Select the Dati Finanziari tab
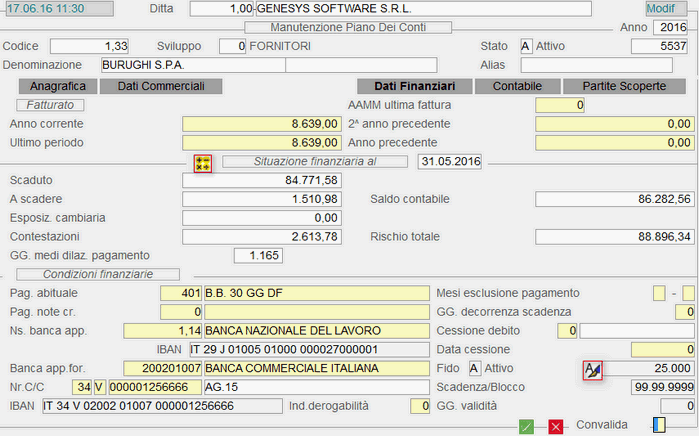The width and height of the screenshot is (699, 436). (414, 87)
